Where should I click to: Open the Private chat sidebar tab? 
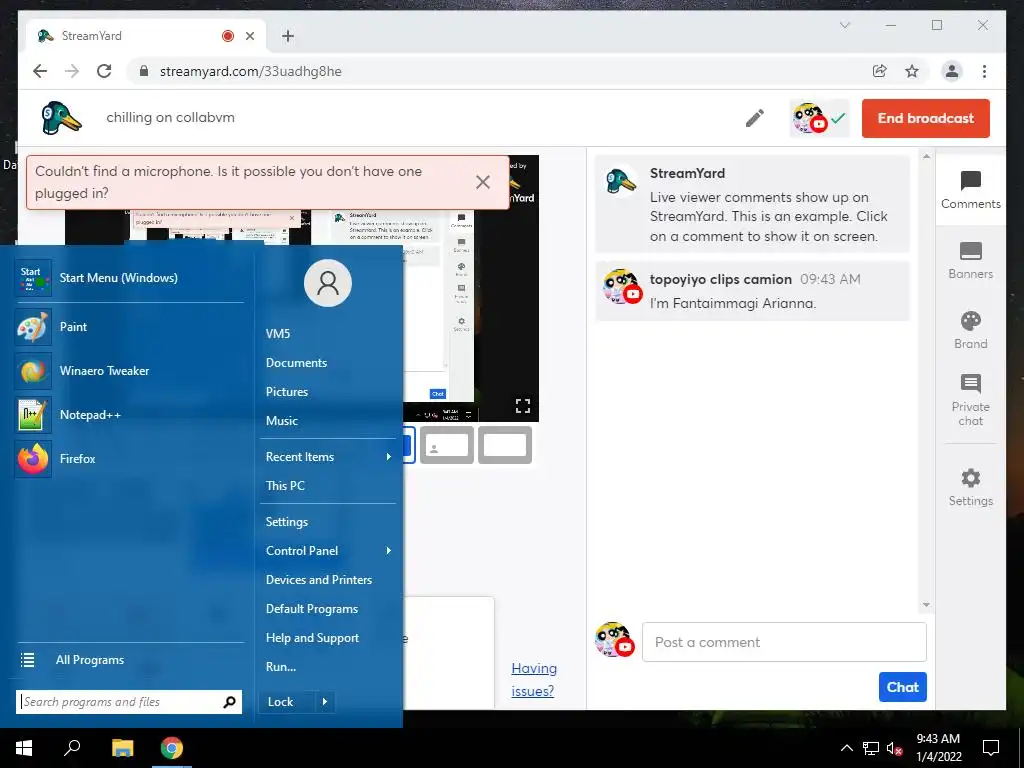pos(970,400)
